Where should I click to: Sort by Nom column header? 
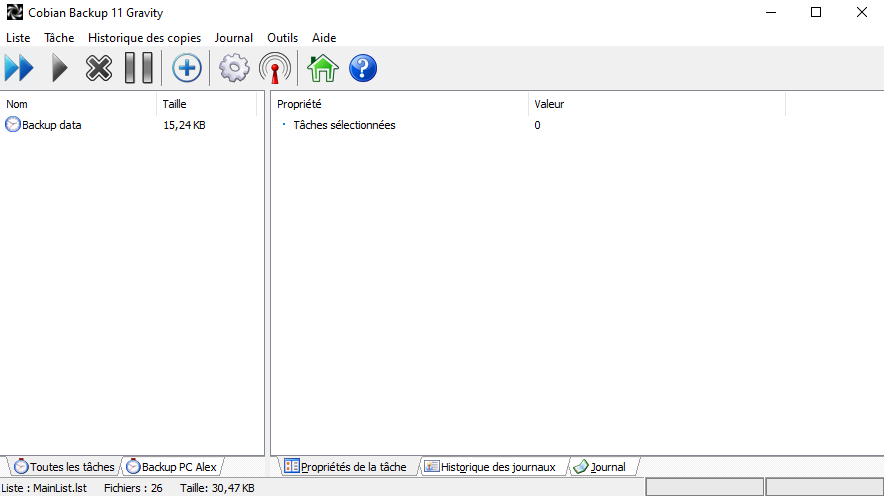[78, 104]
